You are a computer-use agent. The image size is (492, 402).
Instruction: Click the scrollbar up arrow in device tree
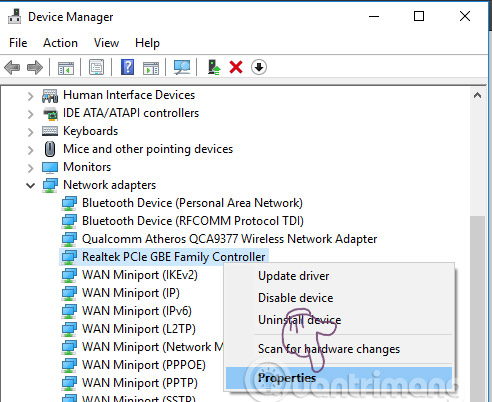pyautogui.click(x=477, y=96)
